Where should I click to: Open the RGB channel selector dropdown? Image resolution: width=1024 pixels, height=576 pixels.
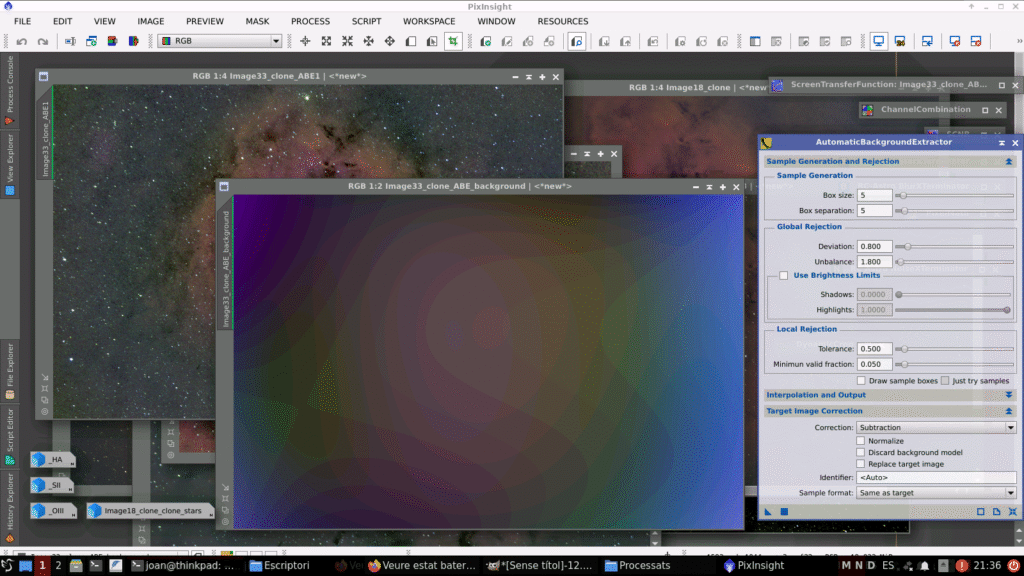(220, 41)
